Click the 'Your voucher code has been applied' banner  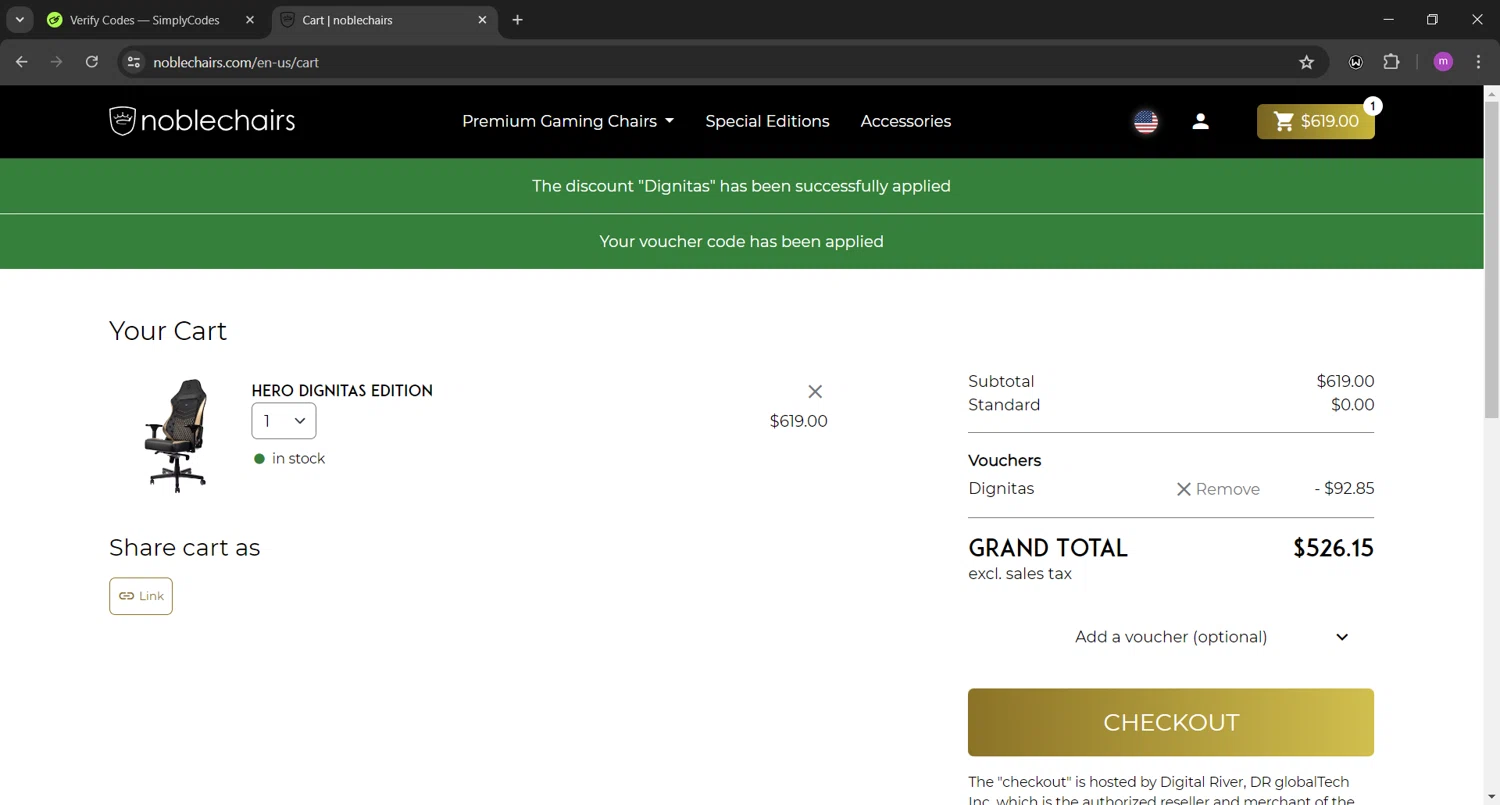pos(741,241)
